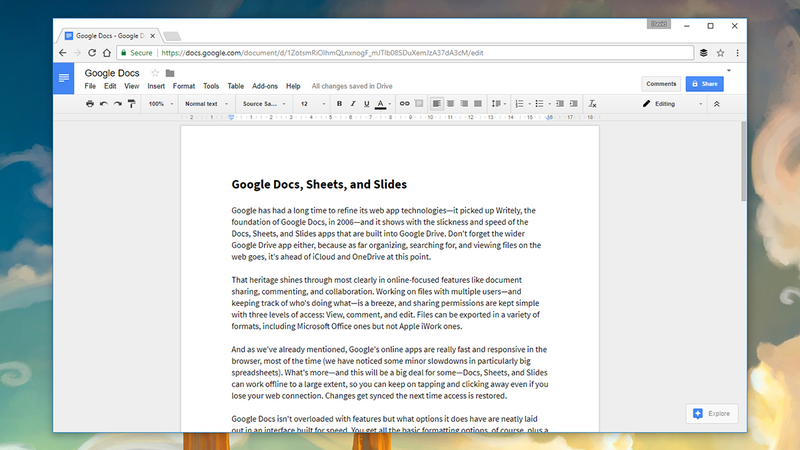Click the Comments button
This screenshot has height=450, width=800.
tap(661, 84)
